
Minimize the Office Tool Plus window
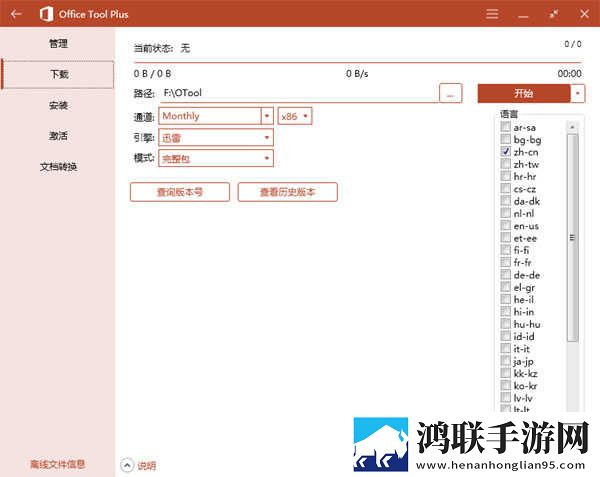(x=523, y=17)
